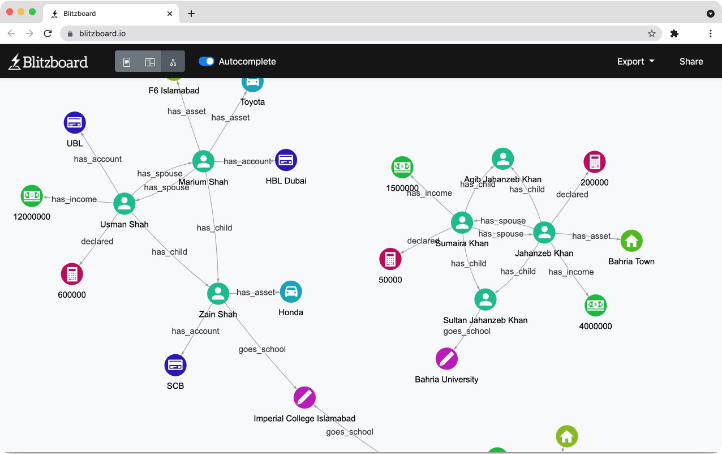This screenshot has height=454, width=722.
Task: Toggle the Autocomplete switch
Action: click(x=206, y=61)
